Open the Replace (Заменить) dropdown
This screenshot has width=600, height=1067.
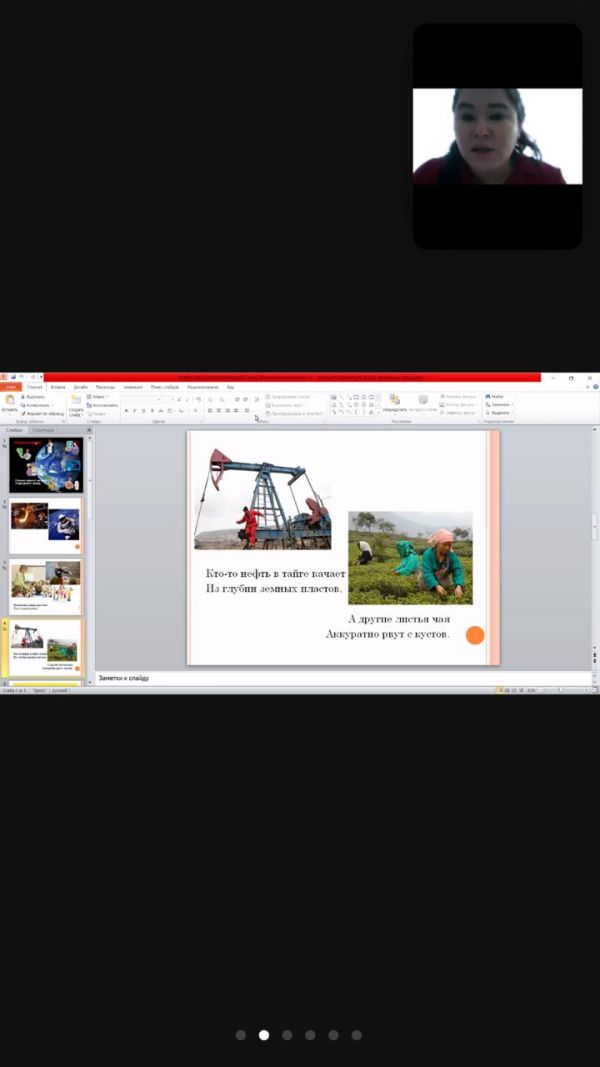coord(499,405)
